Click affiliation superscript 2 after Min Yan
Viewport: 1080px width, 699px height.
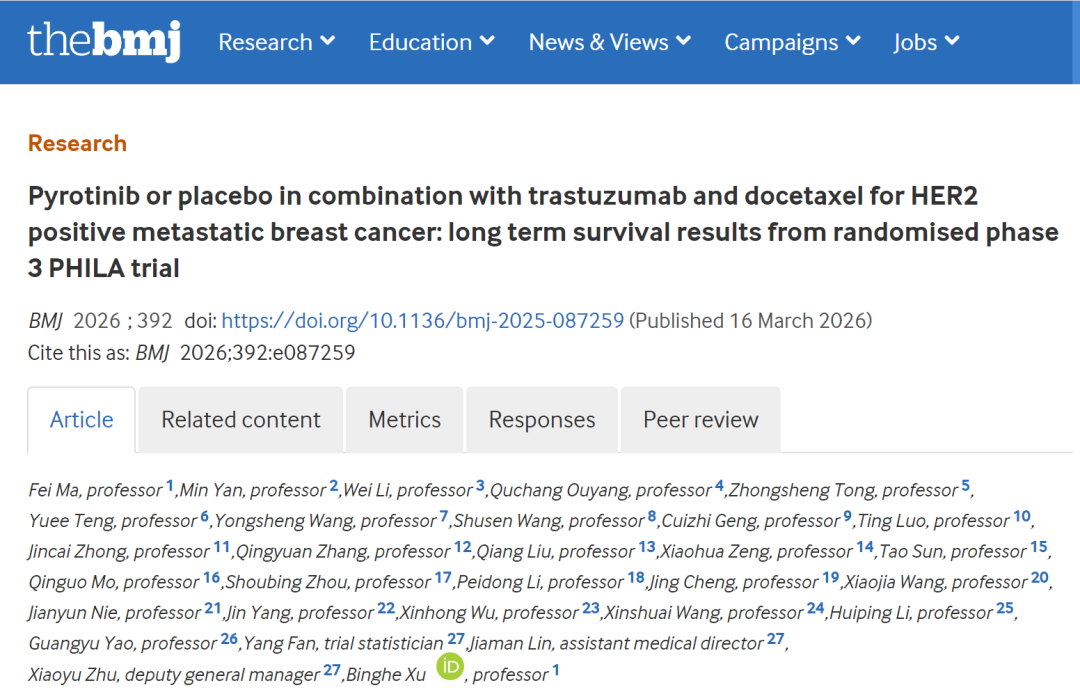tap(334, 487)
